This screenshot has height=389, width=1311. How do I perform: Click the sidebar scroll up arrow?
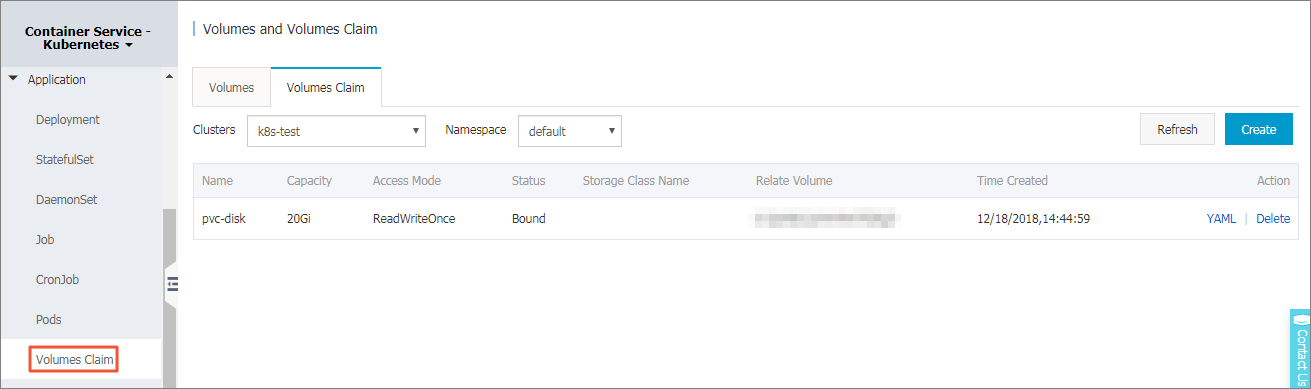click(x=169, y=77)
